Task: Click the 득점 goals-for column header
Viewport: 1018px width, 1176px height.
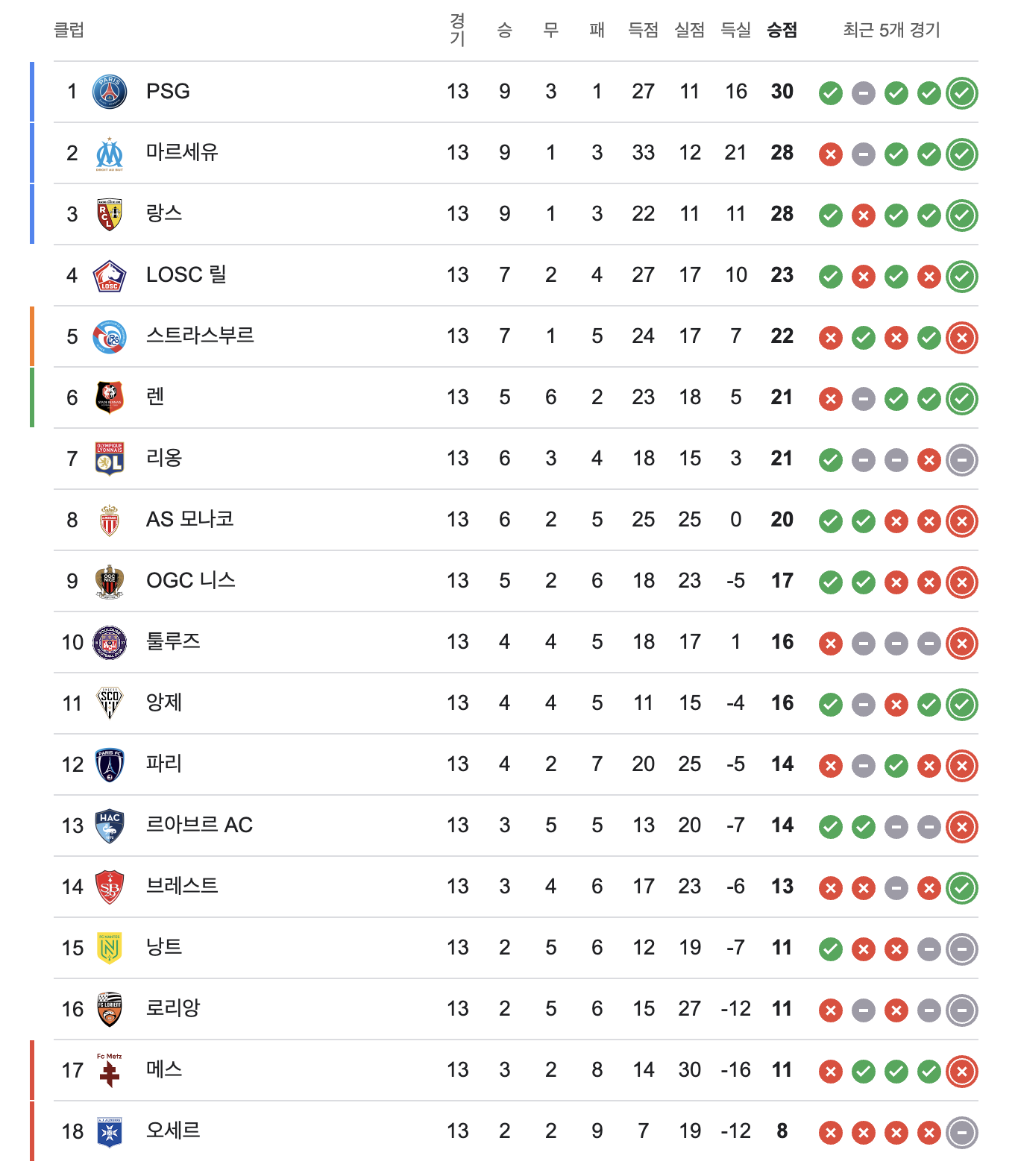Action: [x=643, y=31]
